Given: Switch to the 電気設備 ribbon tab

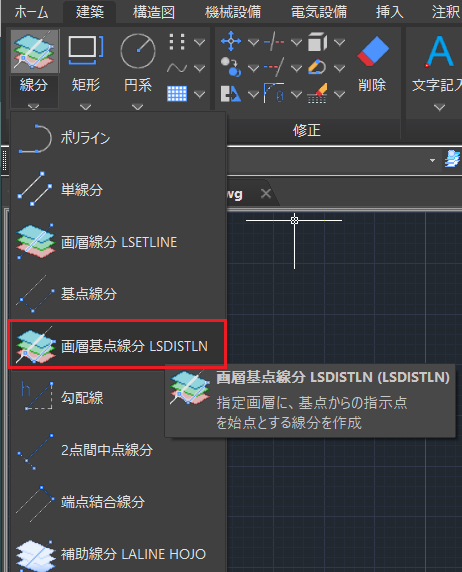Looking at the screenshot, I should click(319, 12).
